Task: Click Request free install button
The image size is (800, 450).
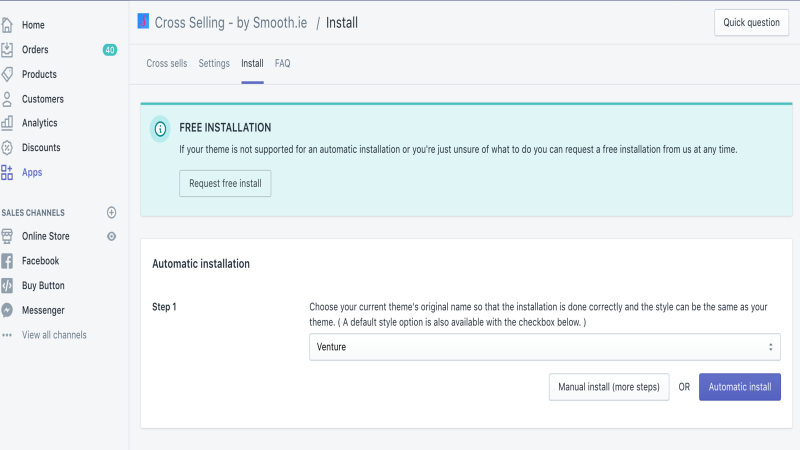Action: point(225,183)
